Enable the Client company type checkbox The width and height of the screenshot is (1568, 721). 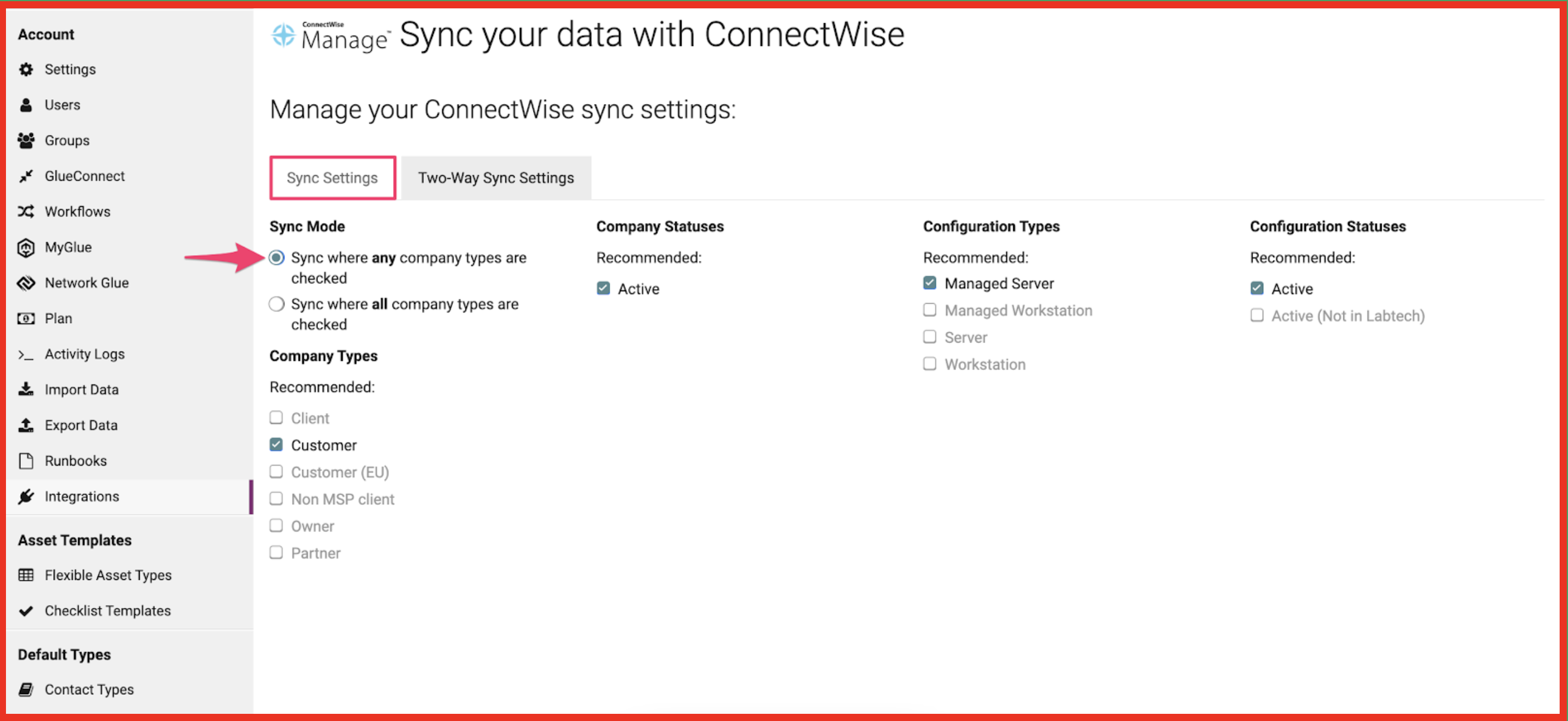point(276,418)
